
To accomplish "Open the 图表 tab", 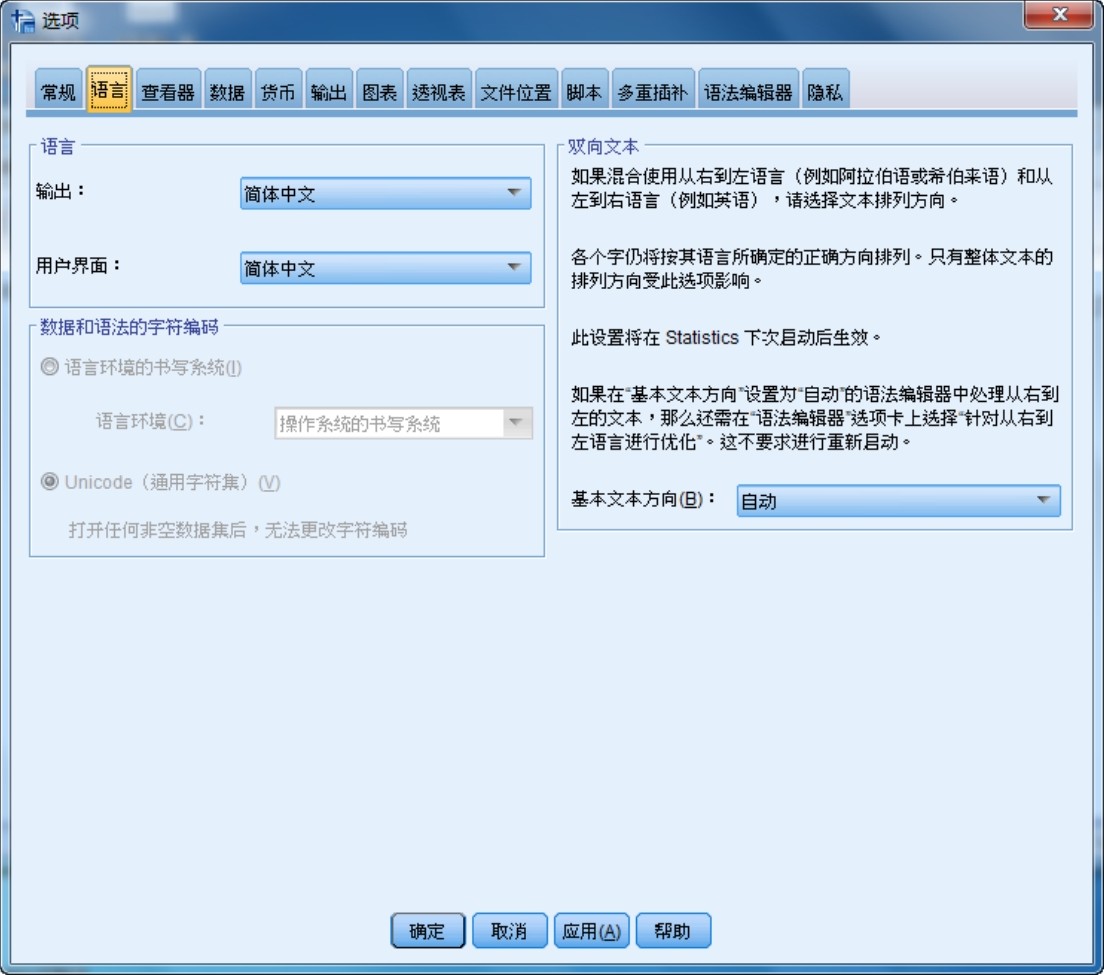I will pyautogui.click(x=380, y=91).
